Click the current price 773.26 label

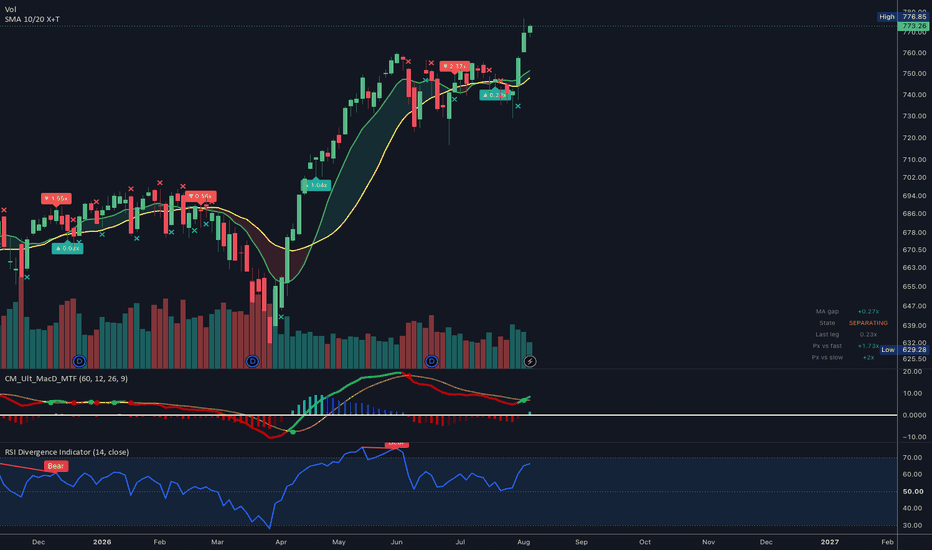914,26
